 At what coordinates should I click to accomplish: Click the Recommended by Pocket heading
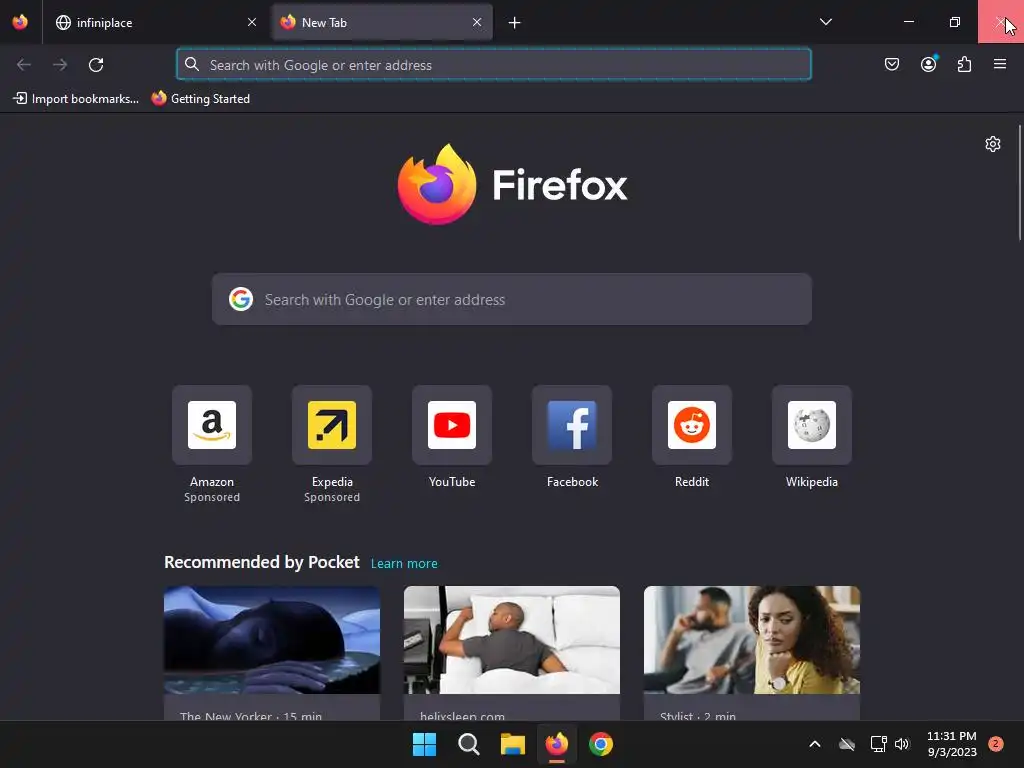click(261, 562)
